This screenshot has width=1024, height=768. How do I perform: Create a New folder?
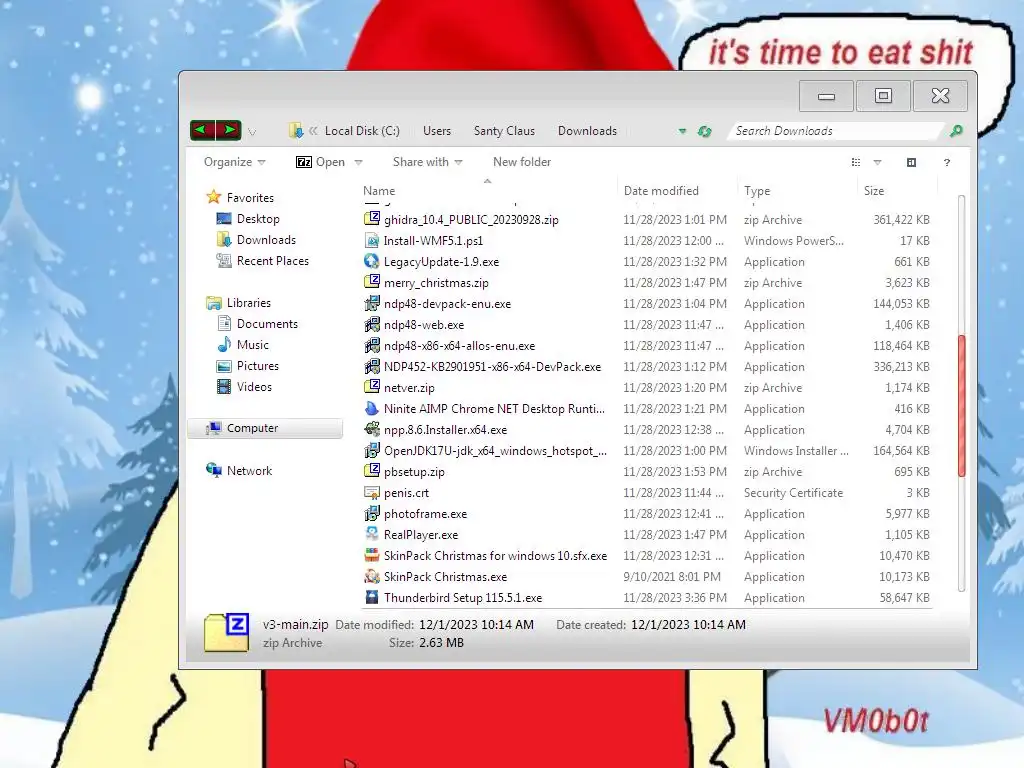pos(522,162)
